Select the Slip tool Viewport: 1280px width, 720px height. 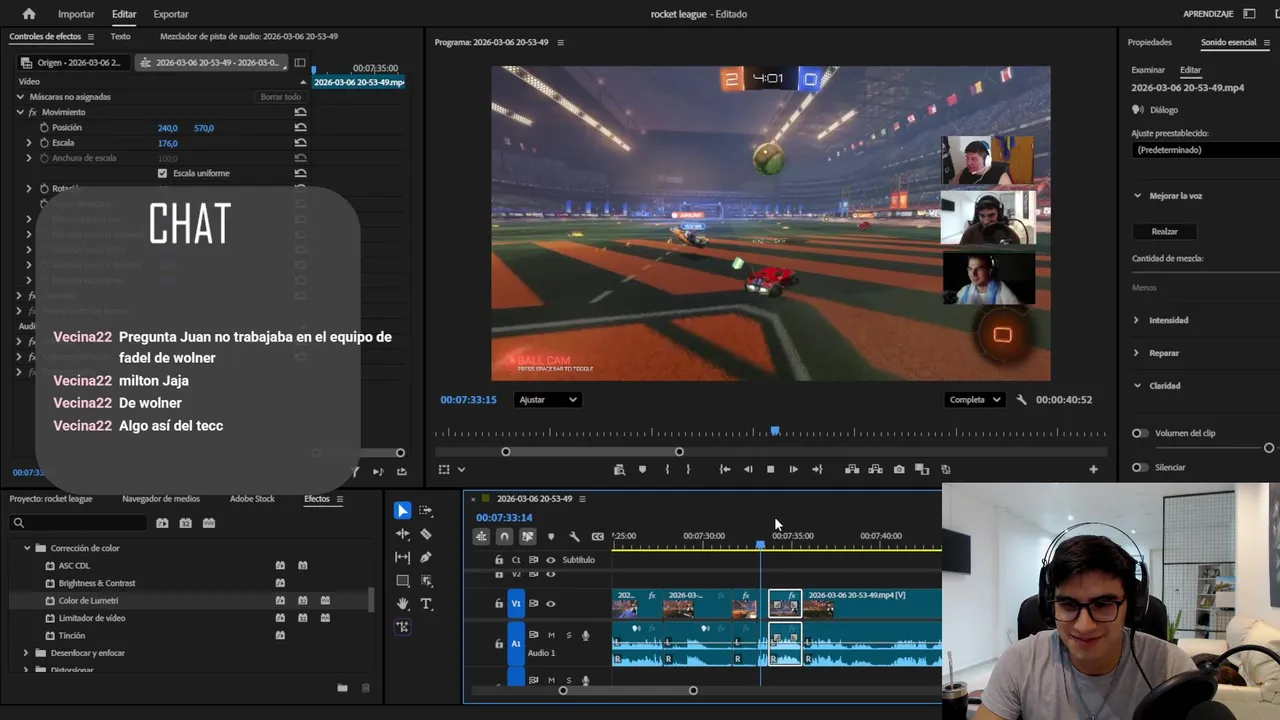(402, 557)
